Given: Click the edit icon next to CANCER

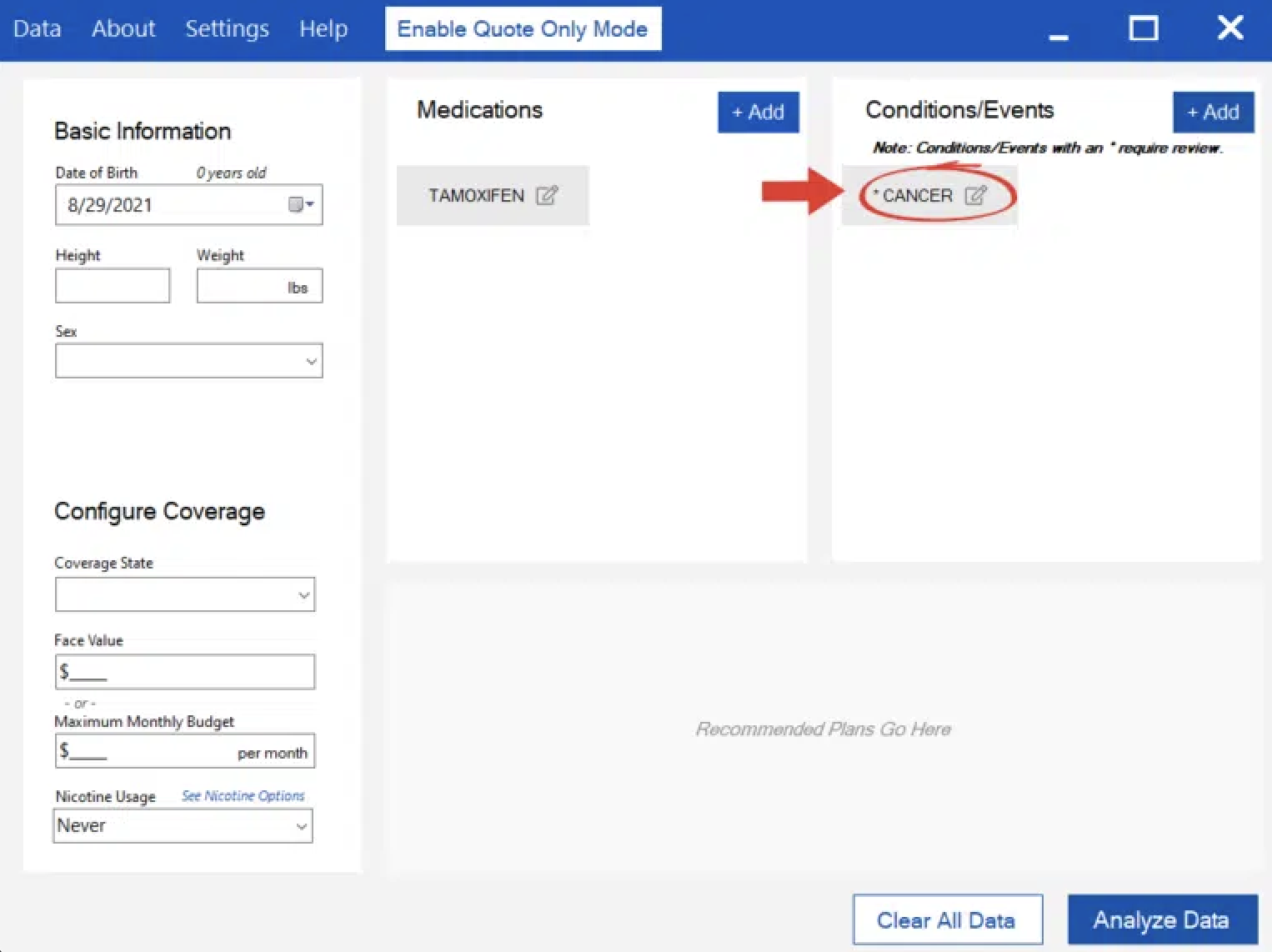Looking at the screenshot, I should coord(975,195).
